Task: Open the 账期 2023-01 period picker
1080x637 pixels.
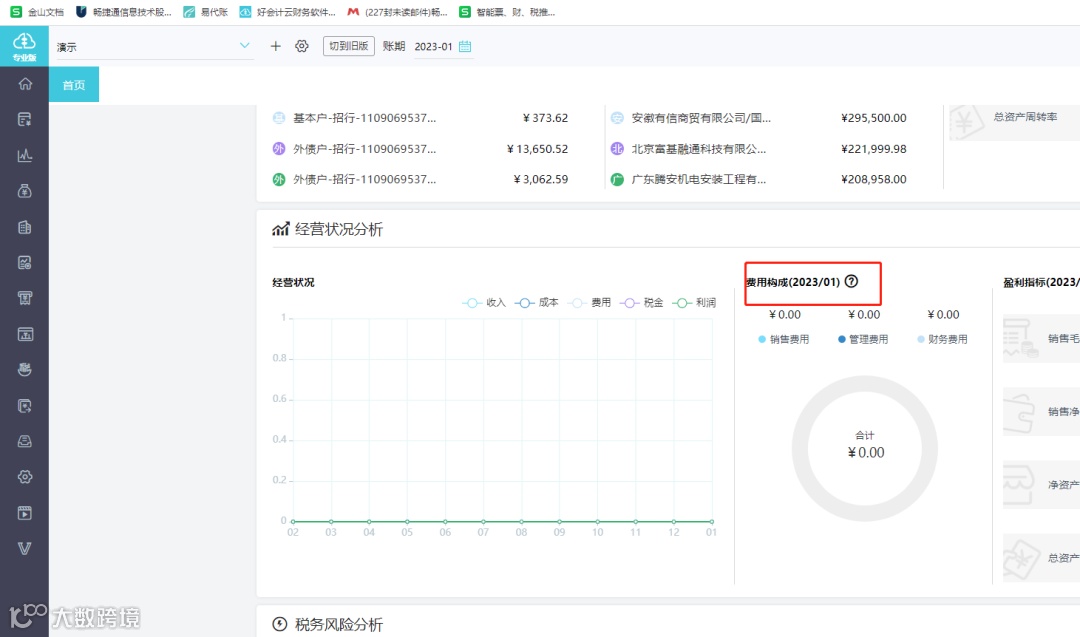Action: click(x=443, y=46)
